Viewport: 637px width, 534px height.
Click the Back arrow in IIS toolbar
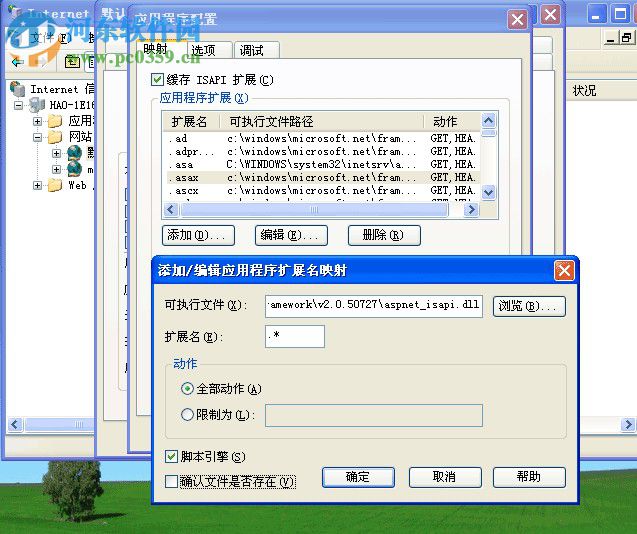(17, 62)
